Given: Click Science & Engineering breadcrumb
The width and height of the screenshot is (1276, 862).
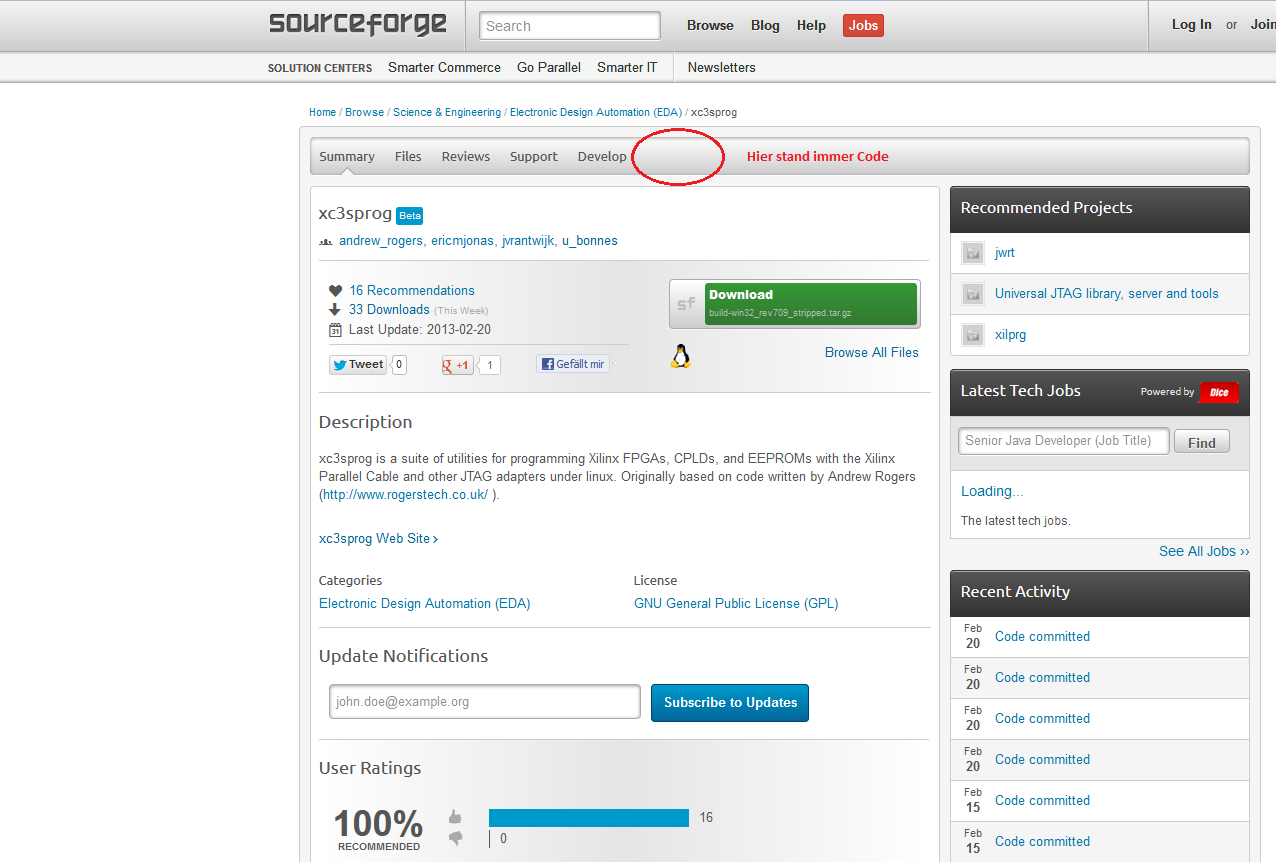Looking at the screenshot, I should click(x=447, y=112).
